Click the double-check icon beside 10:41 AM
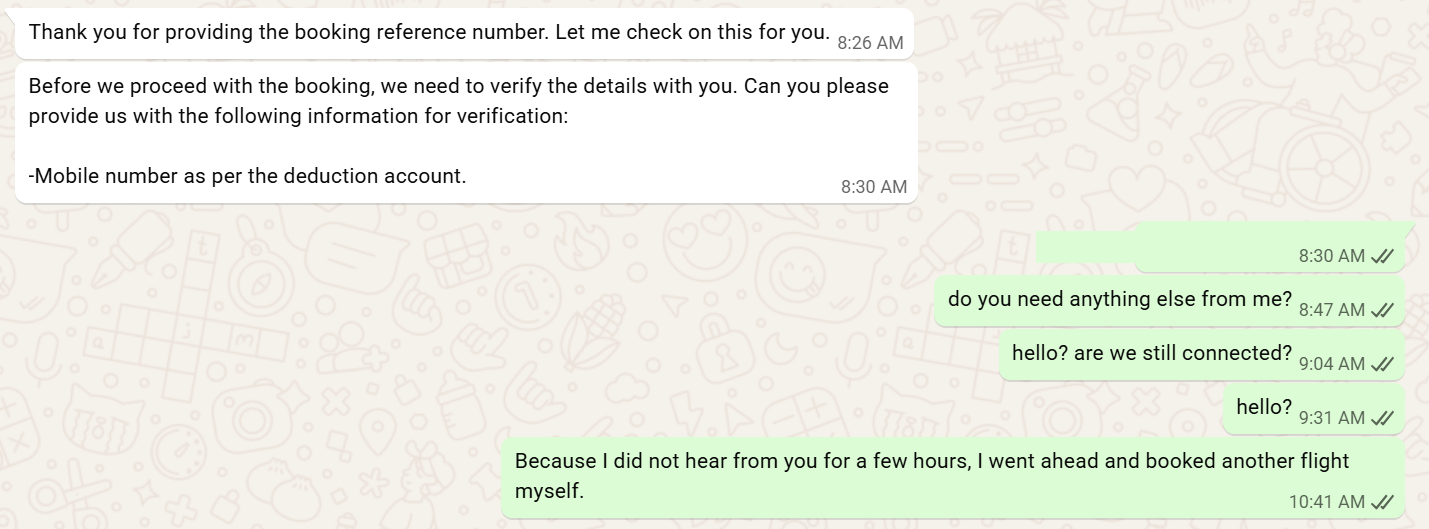1429x529 pixels. pos(1383,502)
